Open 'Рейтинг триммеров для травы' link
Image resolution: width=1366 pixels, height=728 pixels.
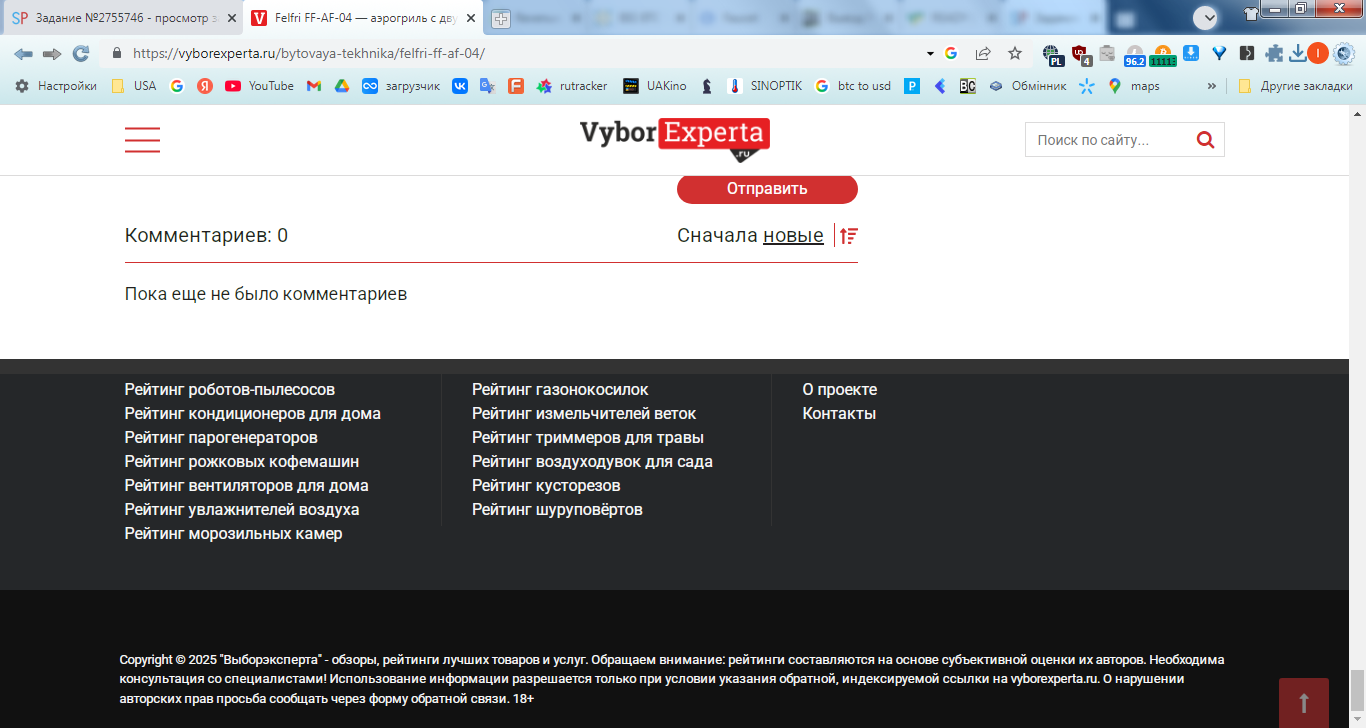(x=588, y=438)
